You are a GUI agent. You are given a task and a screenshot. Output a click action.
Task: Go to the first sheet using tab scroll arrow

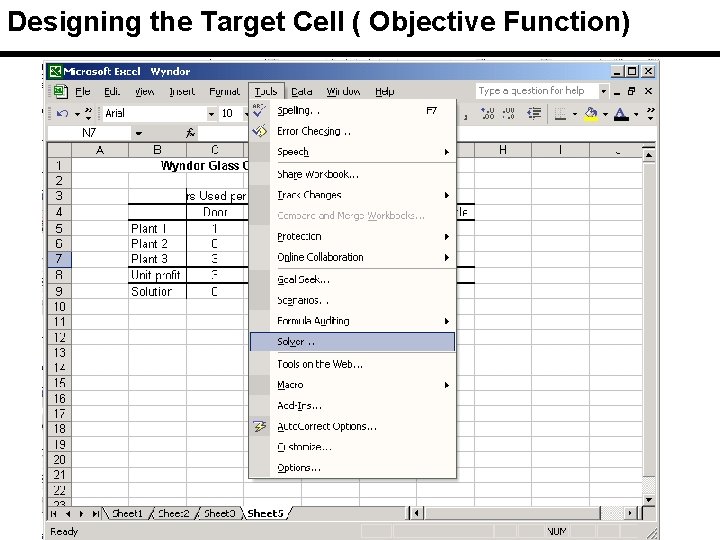tap(54, 514)
